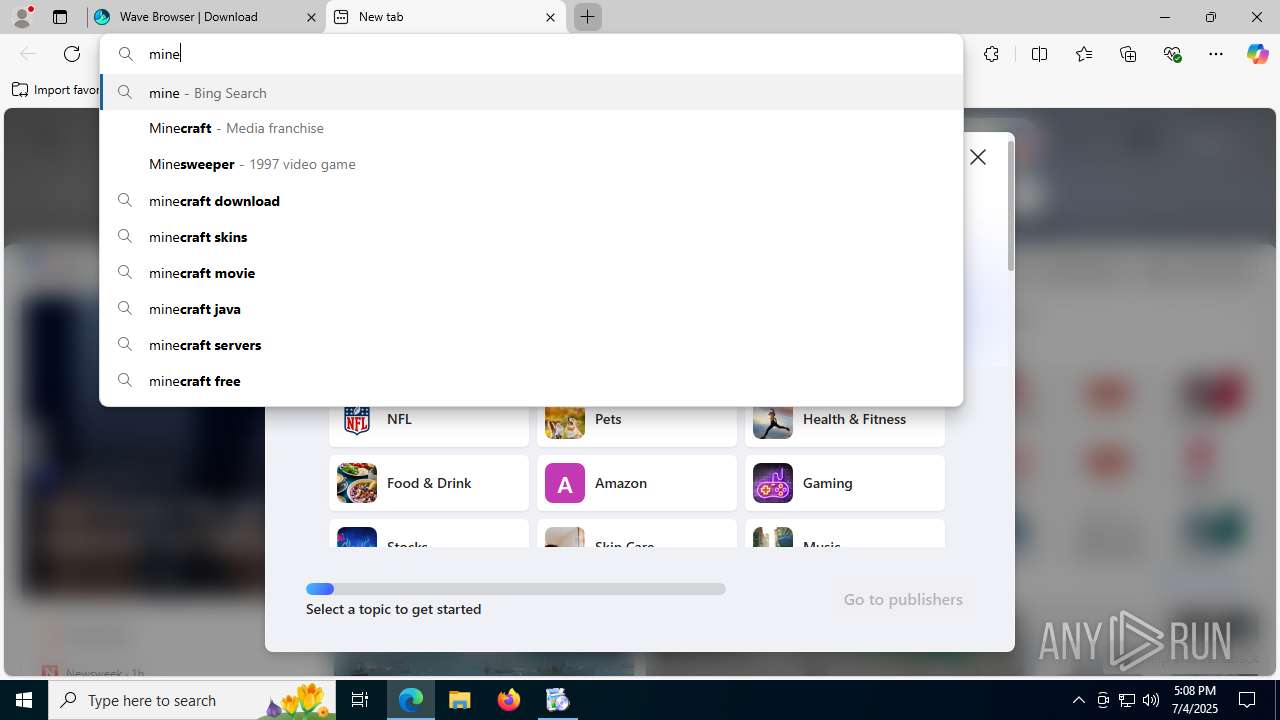Select Minesweeper 1997 video game suggestion
This screenshot has height=720, width=1280.
coord(531,164)
